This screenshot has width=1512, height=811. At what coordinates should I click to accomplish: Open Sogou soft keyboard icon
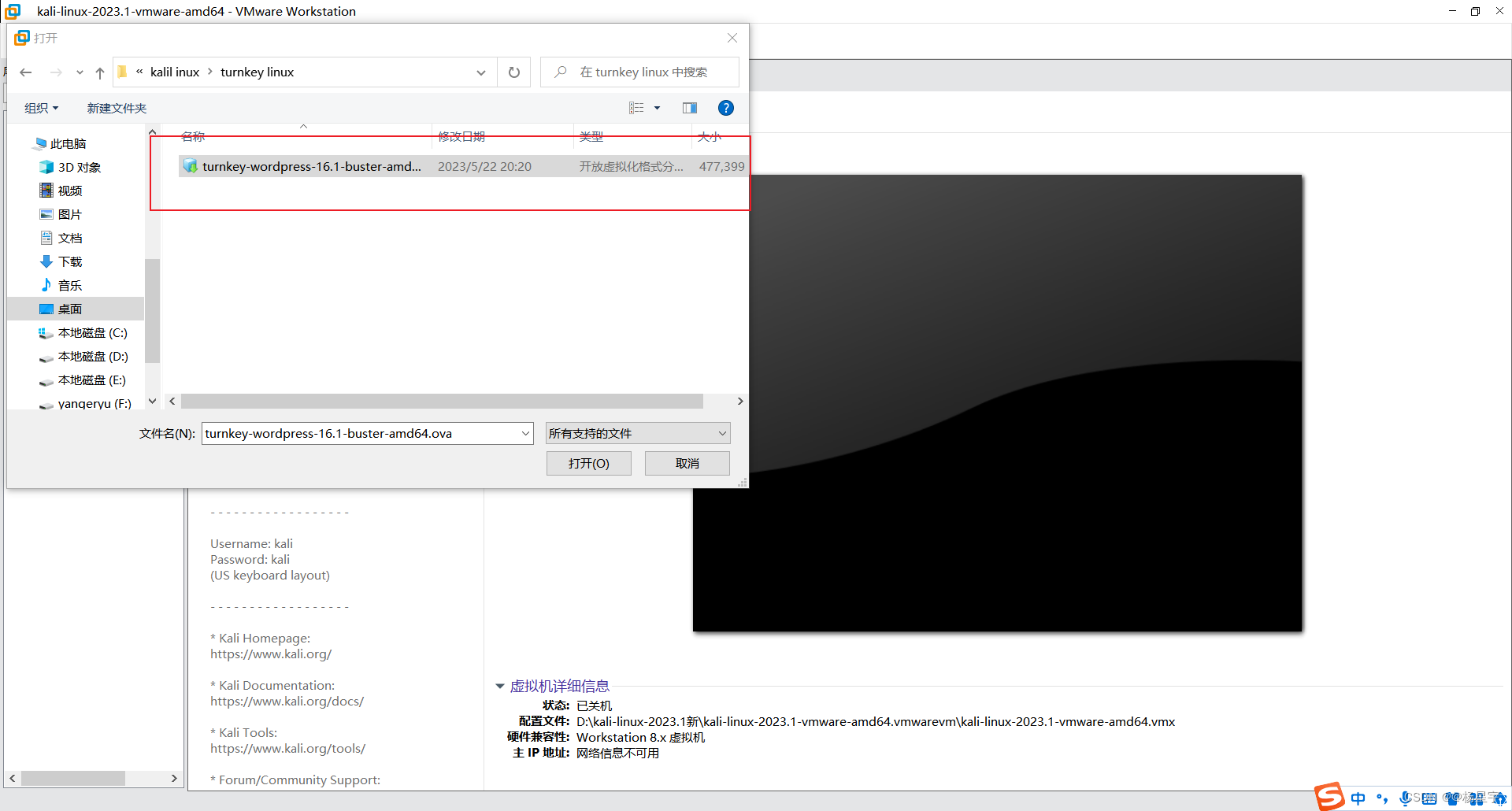point(1429,798)
